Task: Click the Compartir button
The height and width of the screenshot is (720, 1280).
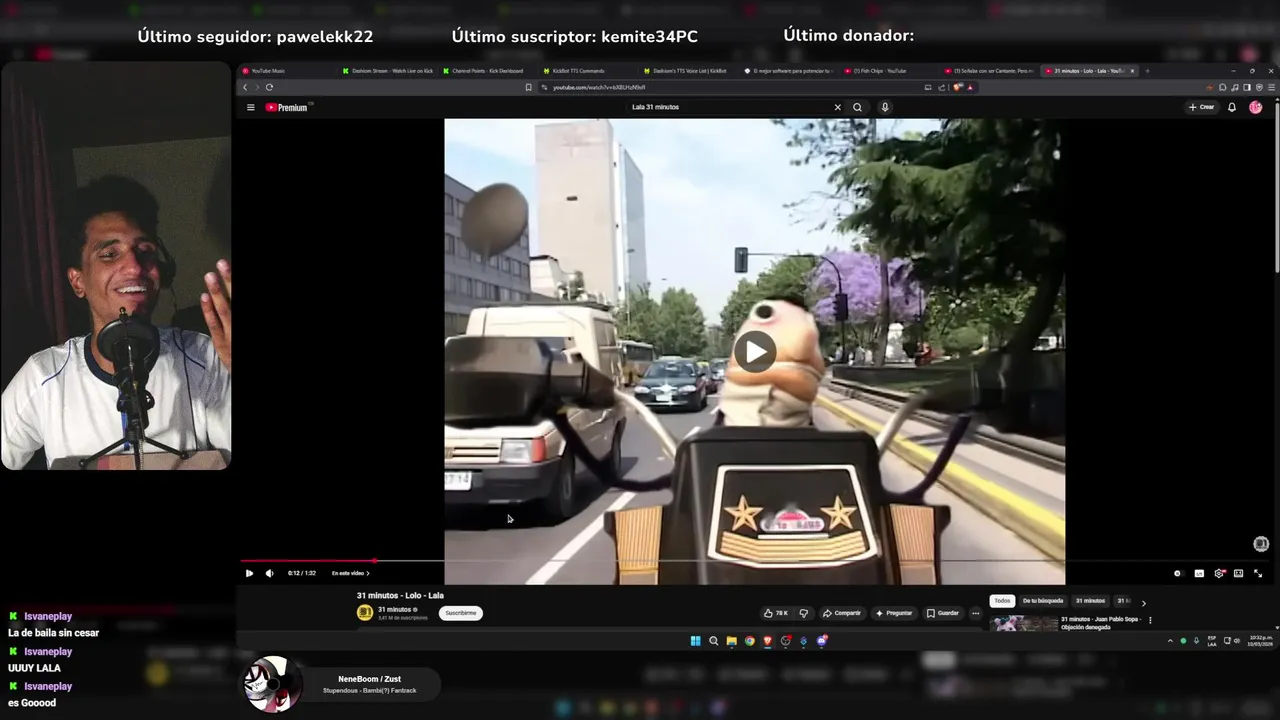Action: coord(842,613)
